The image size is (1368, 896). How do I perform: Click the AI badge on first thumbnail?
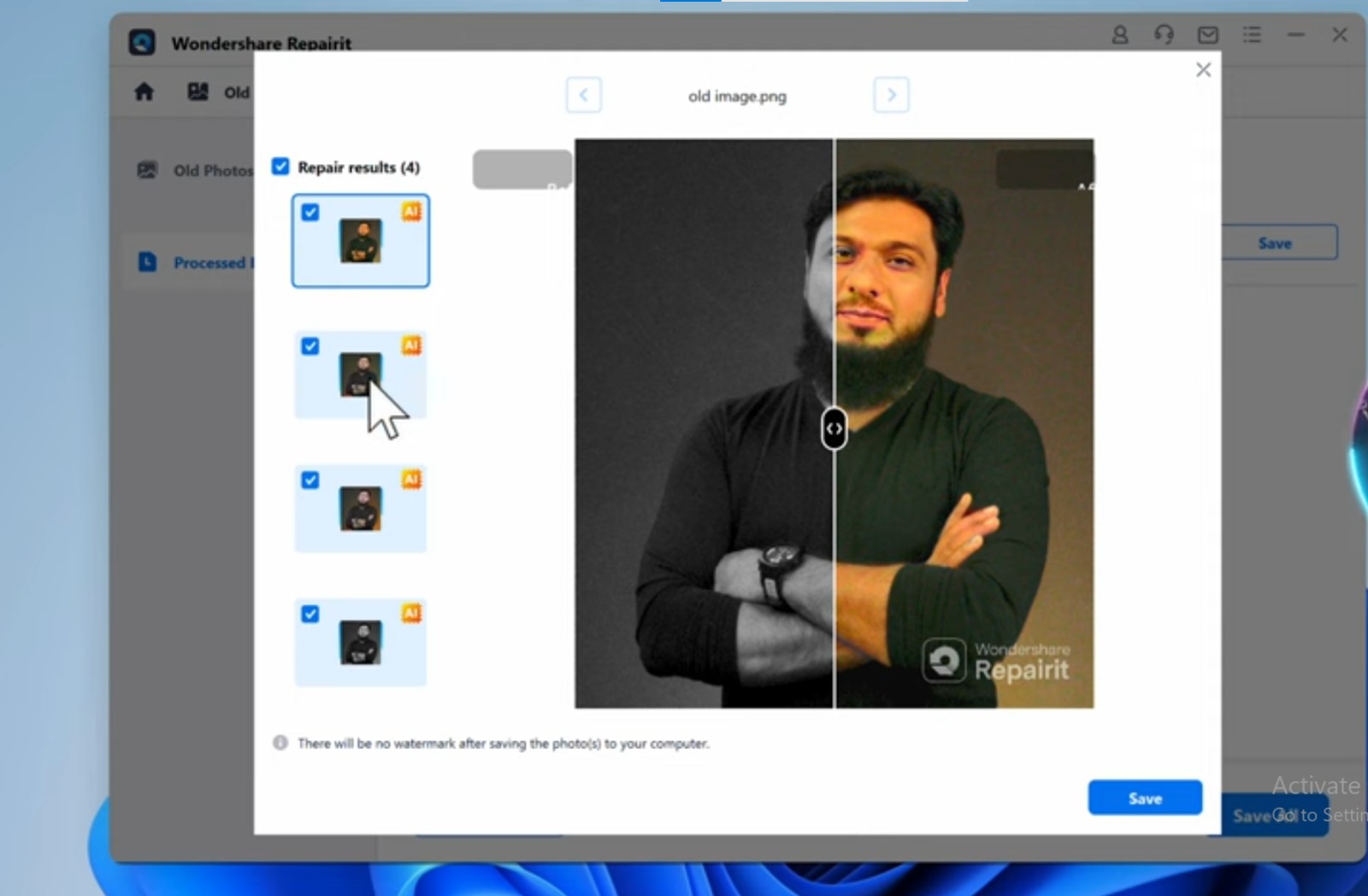point(411,211)
